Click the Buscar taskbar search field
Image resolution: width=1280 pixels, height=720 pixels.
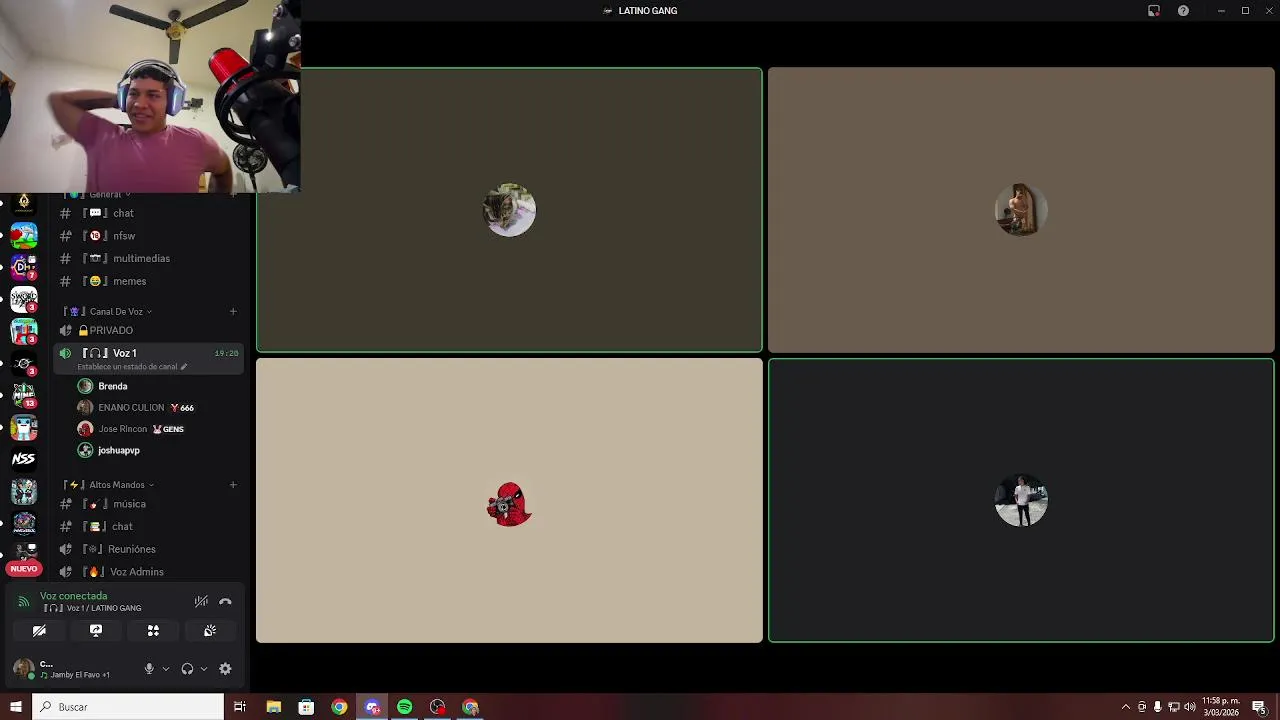128,707
